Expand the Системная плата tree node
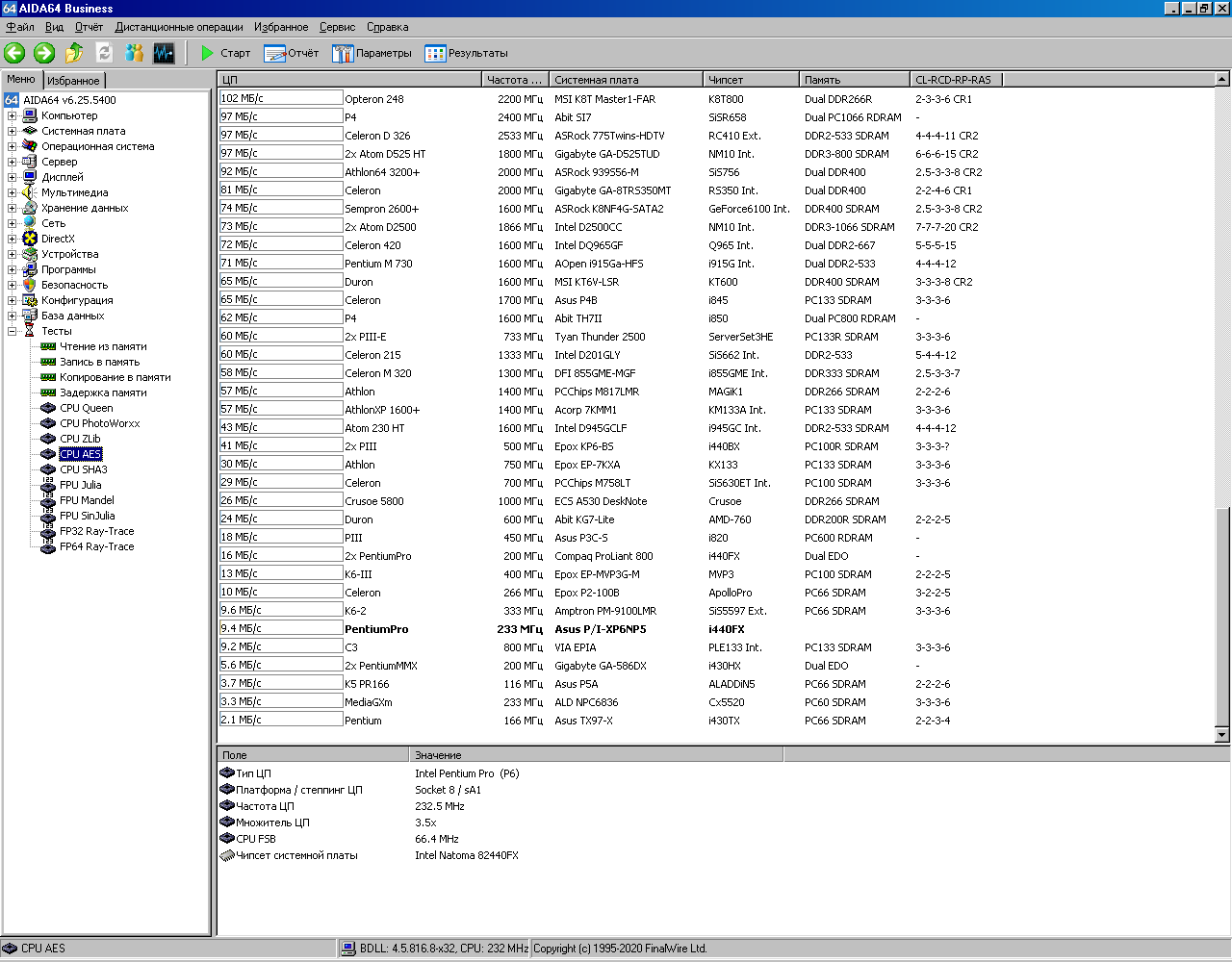The height and width of the screenshot is (962, 1232). pos(12,131)
